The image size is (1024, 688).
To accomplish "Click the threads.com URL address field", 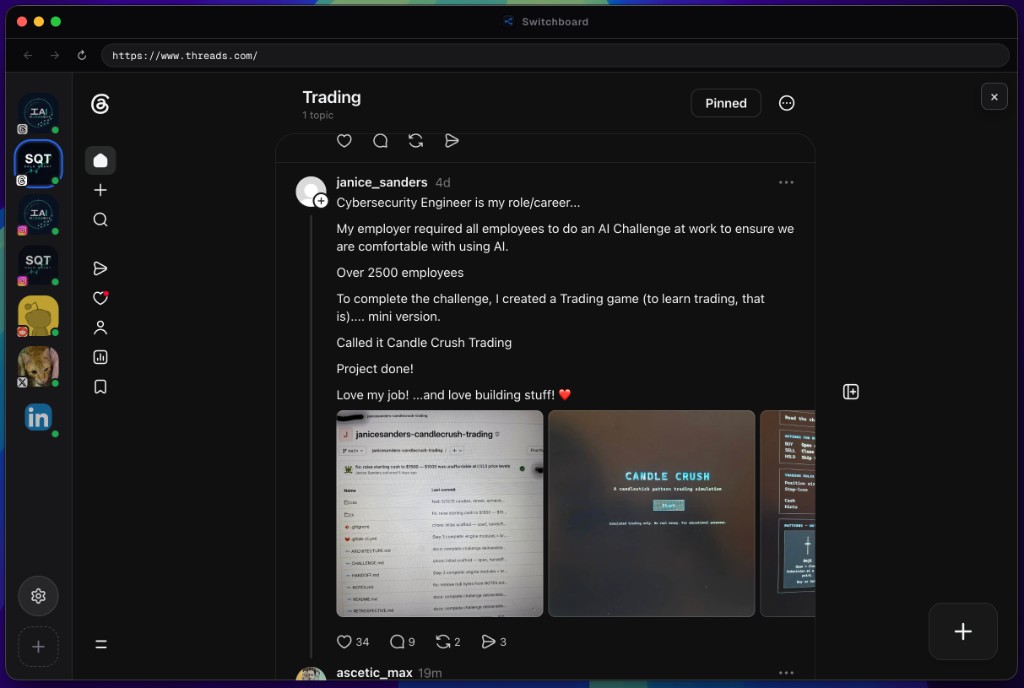I will pos(554,55).
